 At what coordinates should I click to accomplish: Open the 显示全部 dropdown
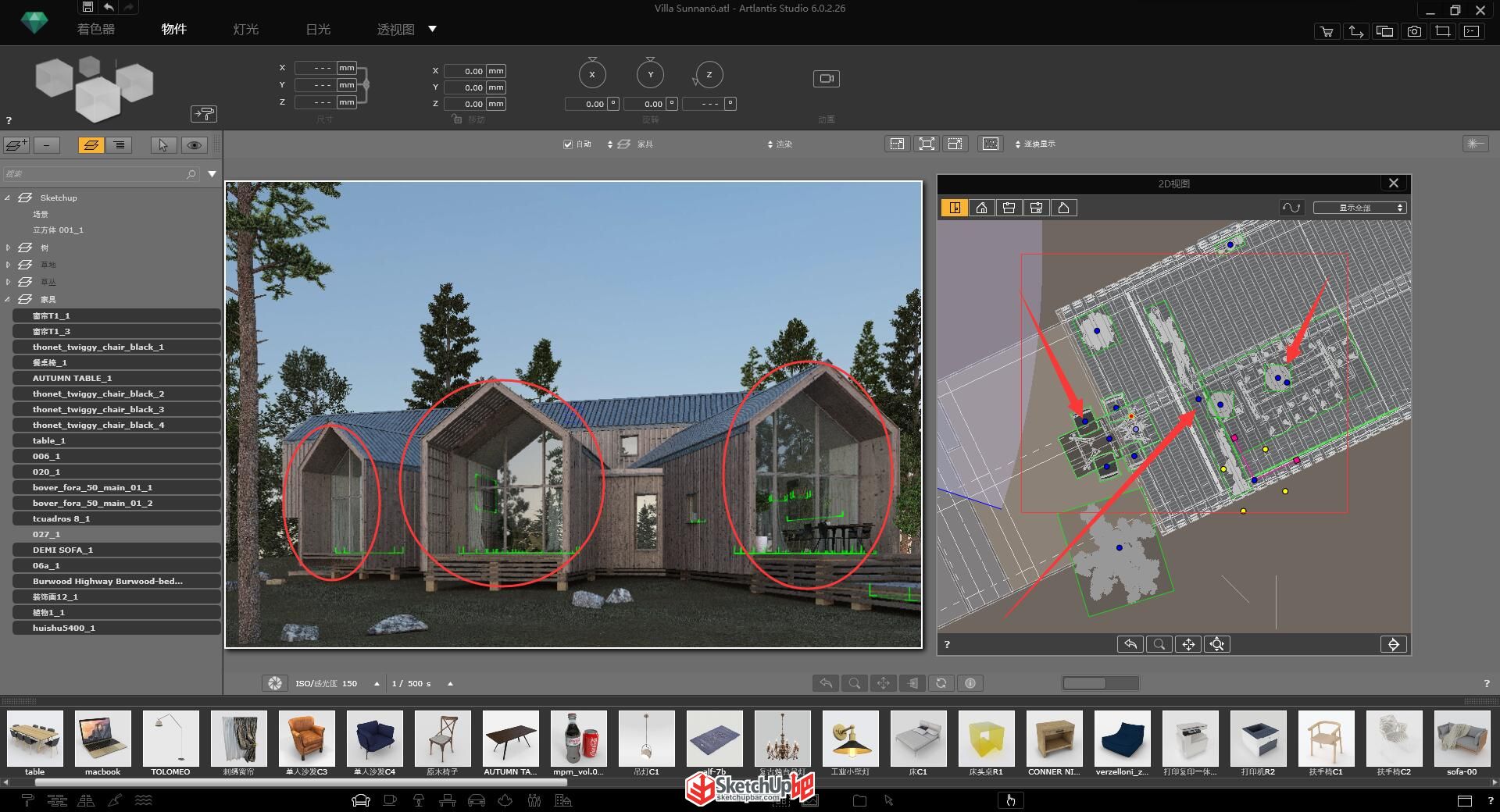point(1359,208)
